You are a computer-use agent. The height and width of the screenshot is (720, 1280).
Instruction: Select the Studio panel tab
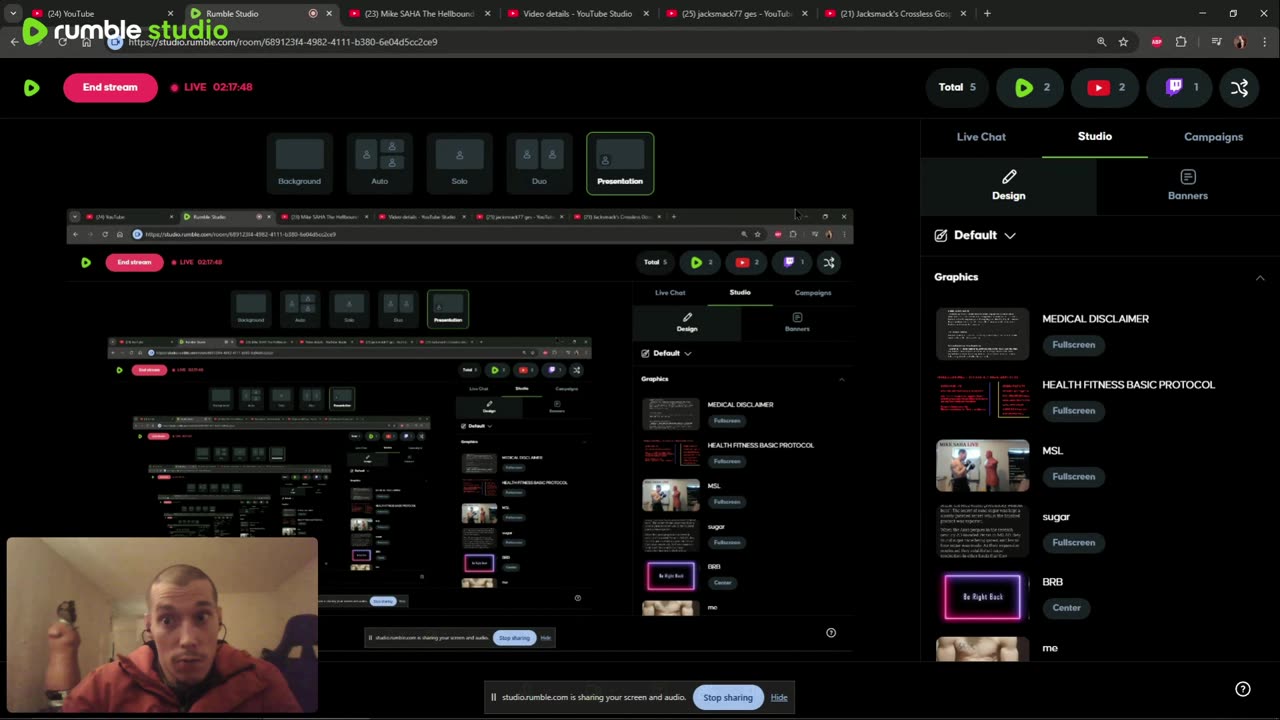pos(1095,137)
